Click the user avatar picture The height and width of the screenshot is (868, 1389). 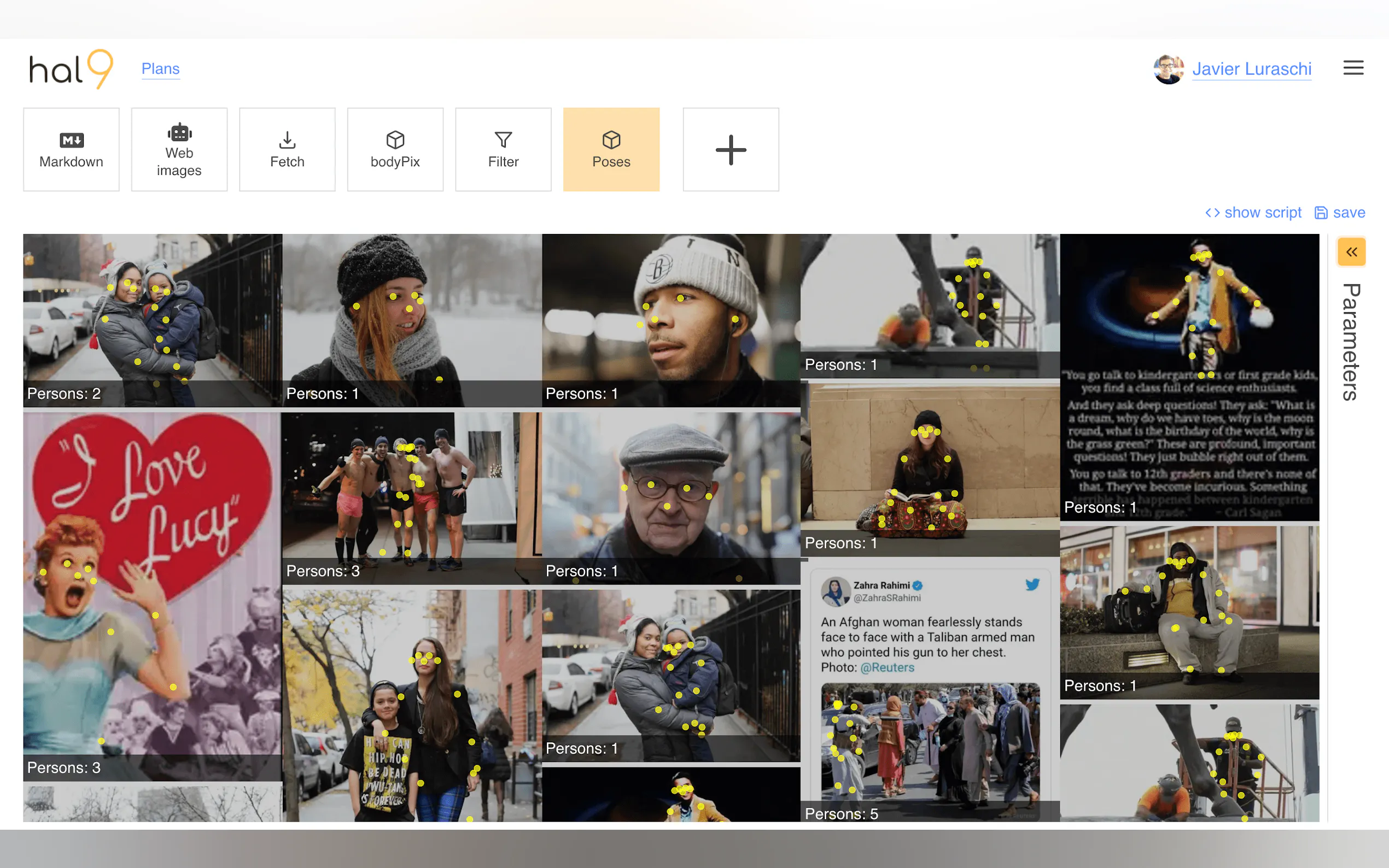coord(1168,69)
